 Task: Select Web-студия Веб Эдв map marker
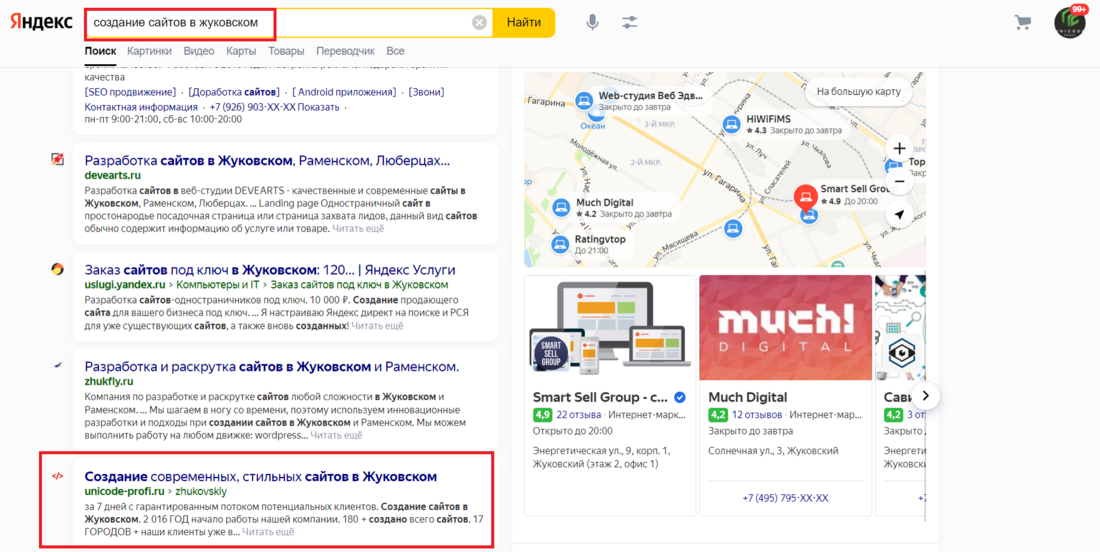[584, 100]
